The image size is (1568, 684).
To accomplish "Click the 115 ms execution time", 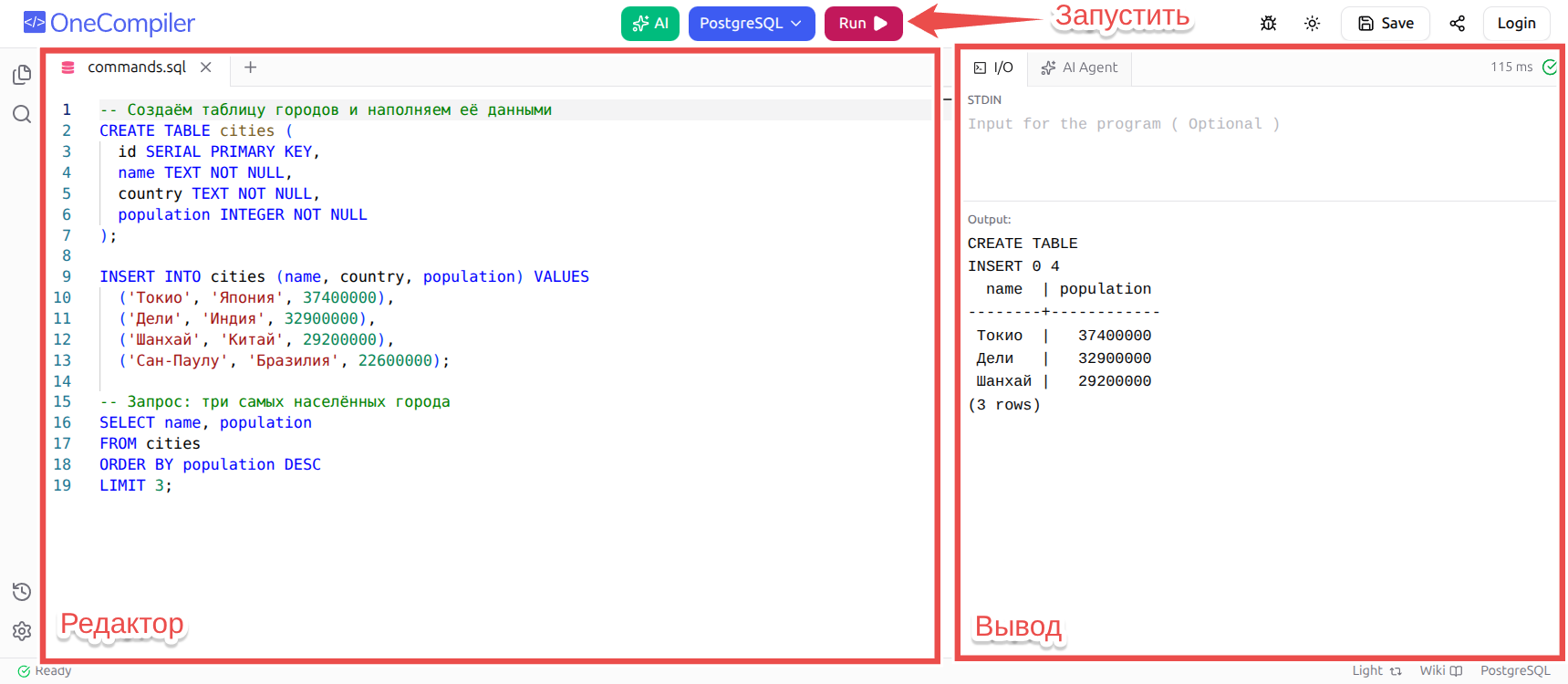I will [x=1511, y=67].
